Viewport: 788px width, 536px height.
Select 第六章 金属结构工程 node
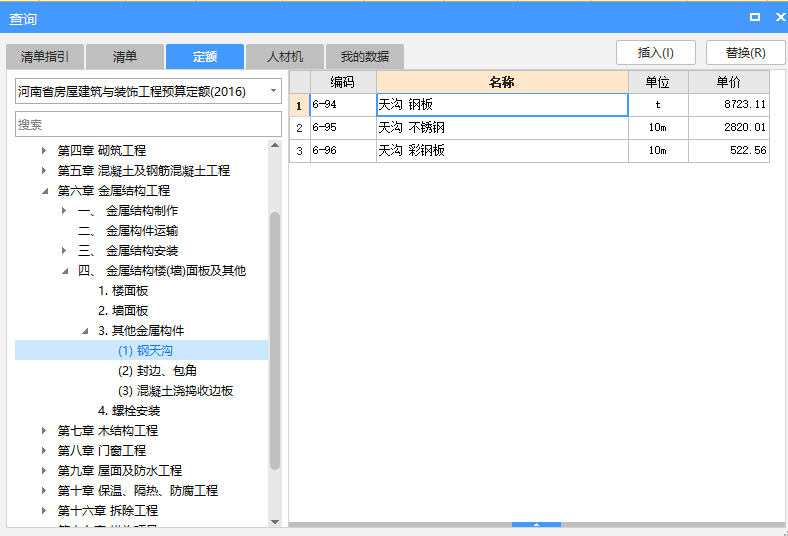coord(114,190)
